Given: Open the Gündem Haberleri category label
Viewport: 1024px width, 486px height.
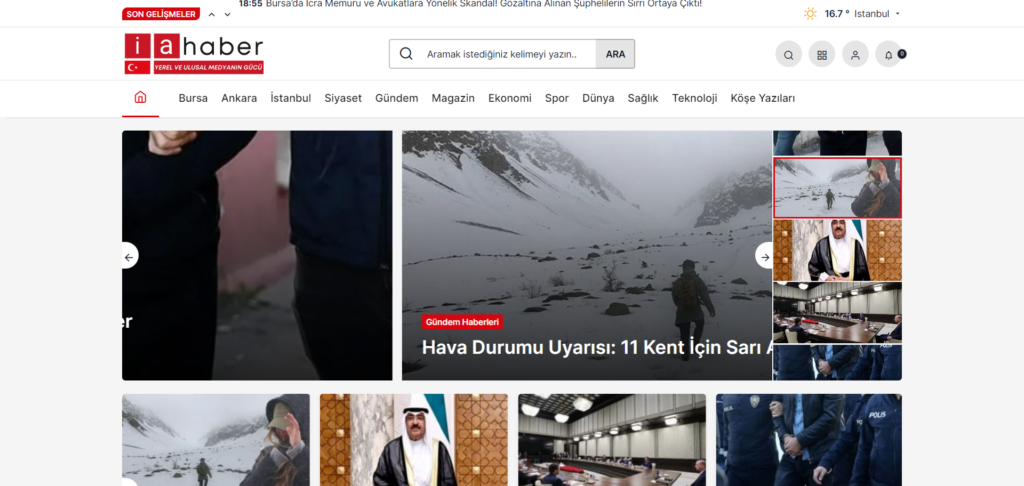Looking at the screenshot, I should pyautogui.click(x=462, y=322).
